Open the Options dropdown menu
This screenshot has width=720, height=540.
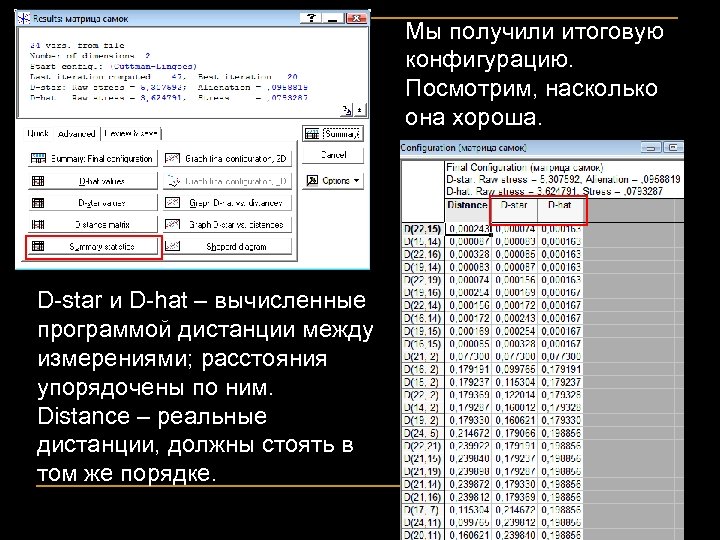(333, 180)
